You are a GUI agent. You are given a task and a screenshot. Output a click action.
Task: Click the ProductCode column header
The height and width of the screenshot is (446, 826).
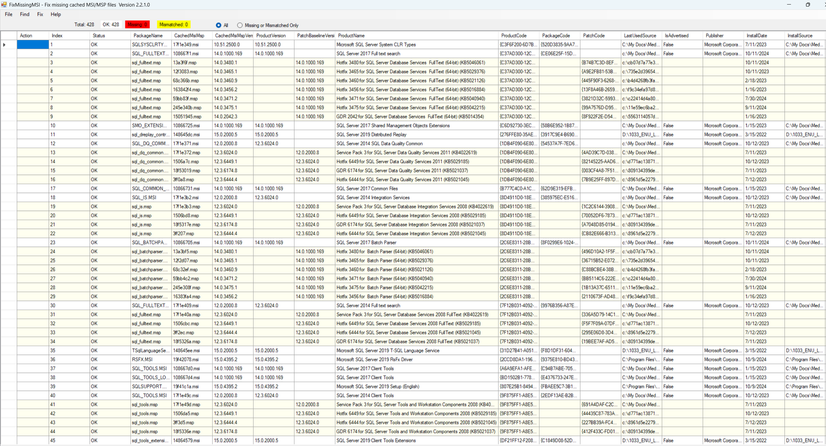(519, 35)
